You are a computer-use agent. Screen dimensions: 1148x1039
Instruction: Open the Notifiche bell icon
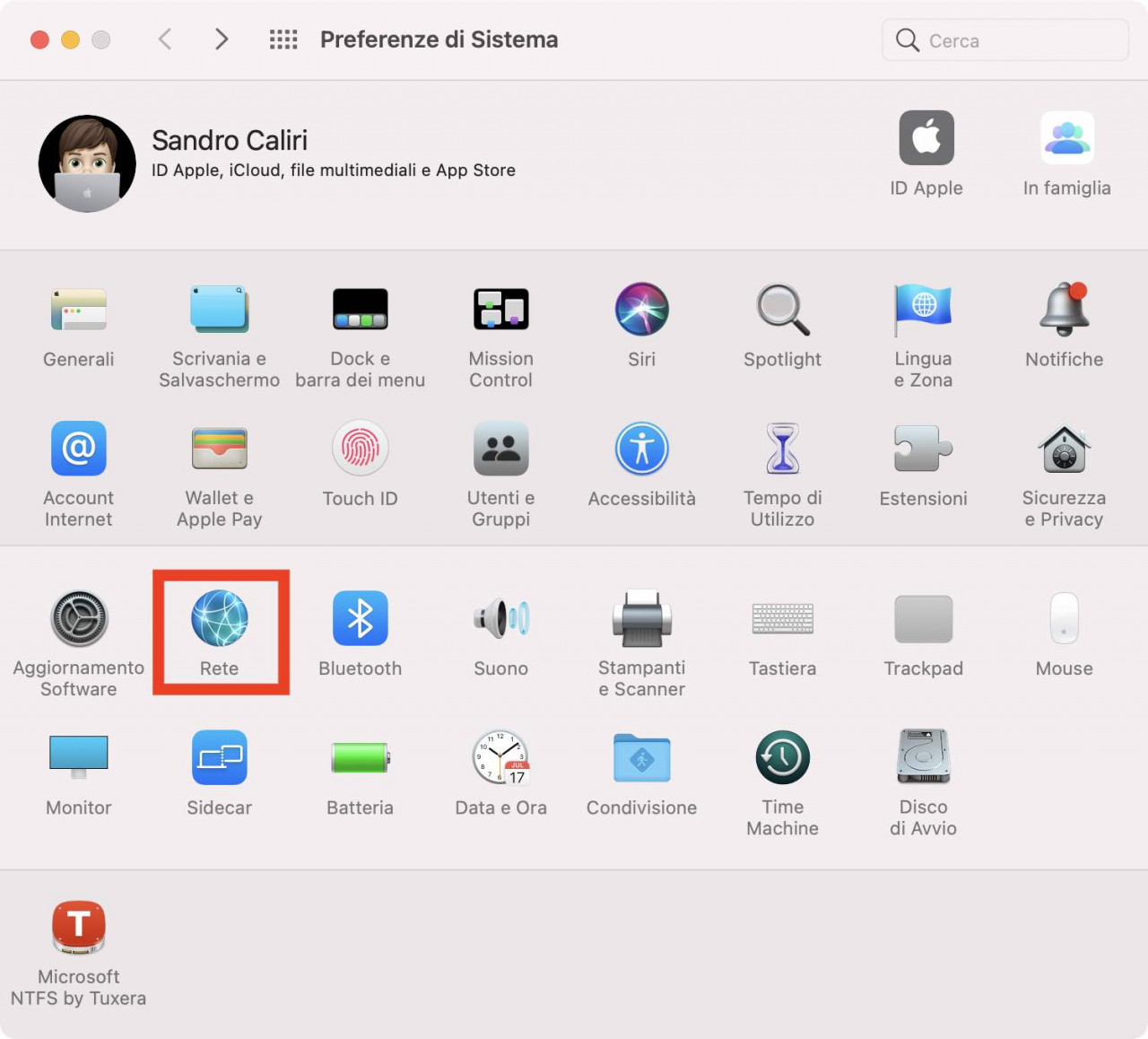tap(1064, 310)
